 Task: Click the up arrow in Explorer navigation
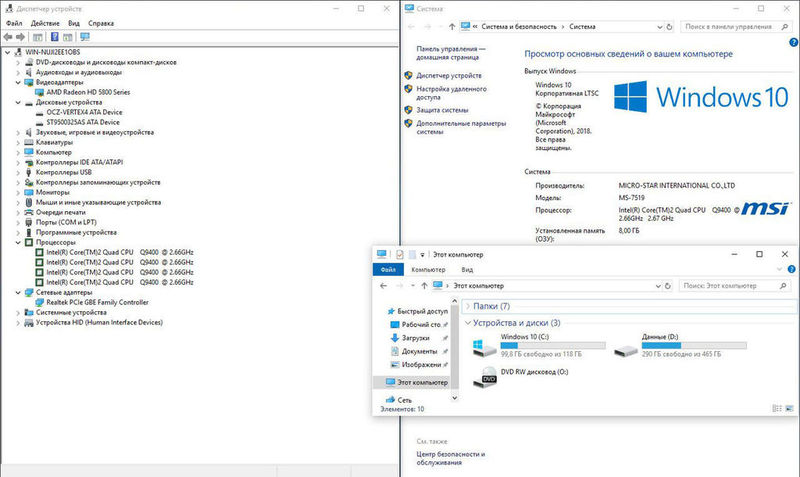tap(424, 286)
